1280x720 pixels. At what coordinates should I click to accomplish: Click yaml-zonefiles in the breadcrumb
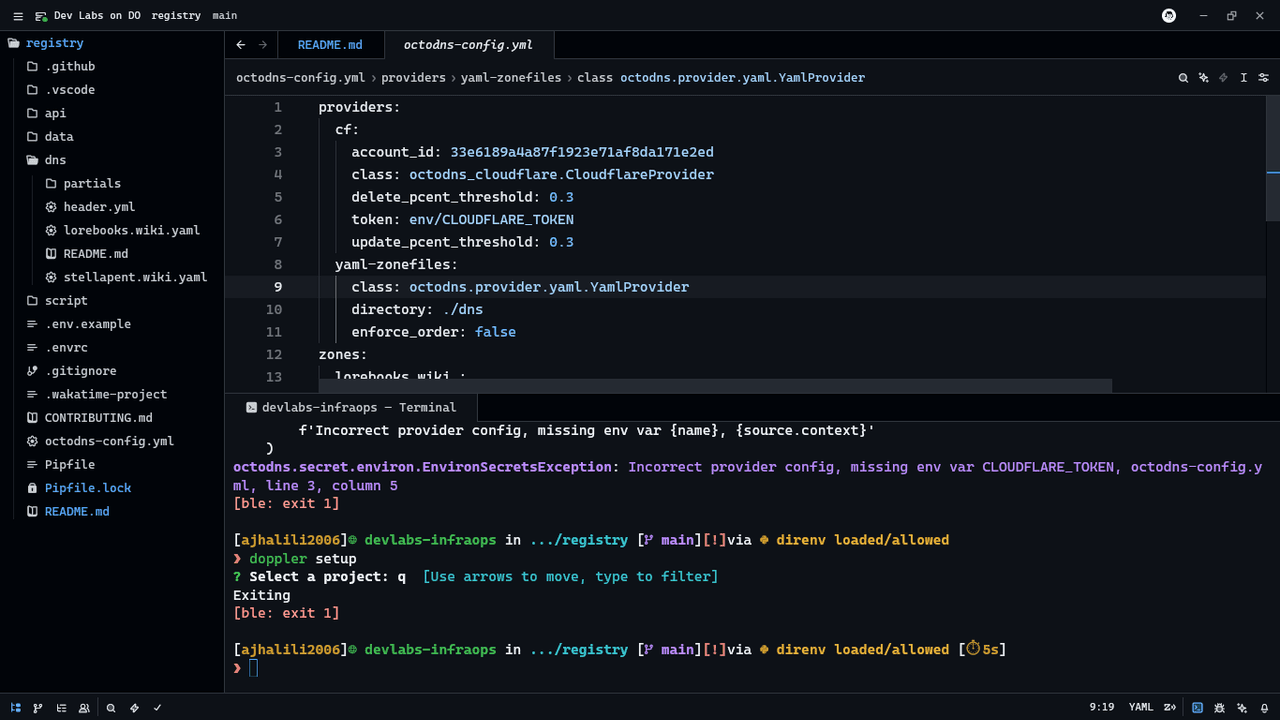click(x=510, y=78)
